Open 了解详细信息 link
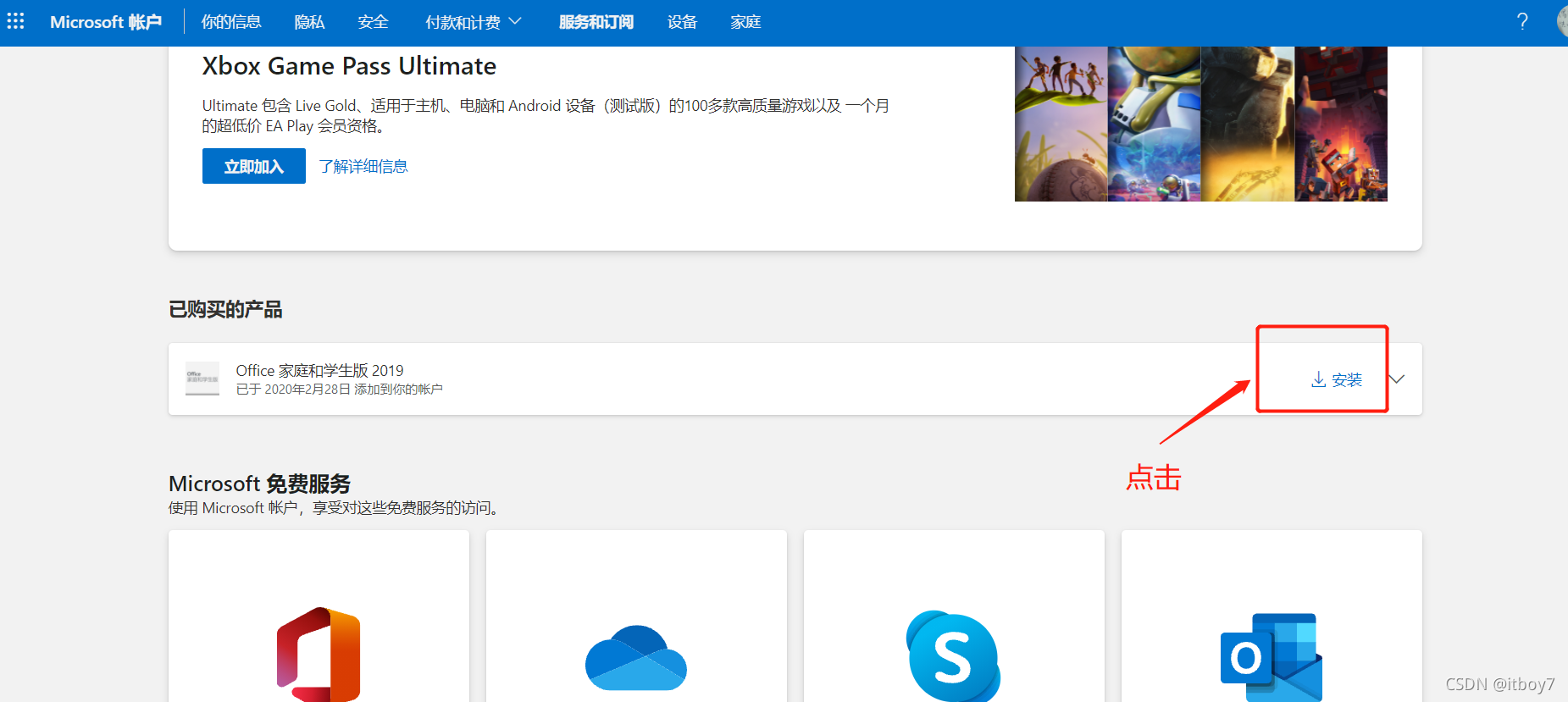Screen dimensions: 1568x702 coord(363,166)
